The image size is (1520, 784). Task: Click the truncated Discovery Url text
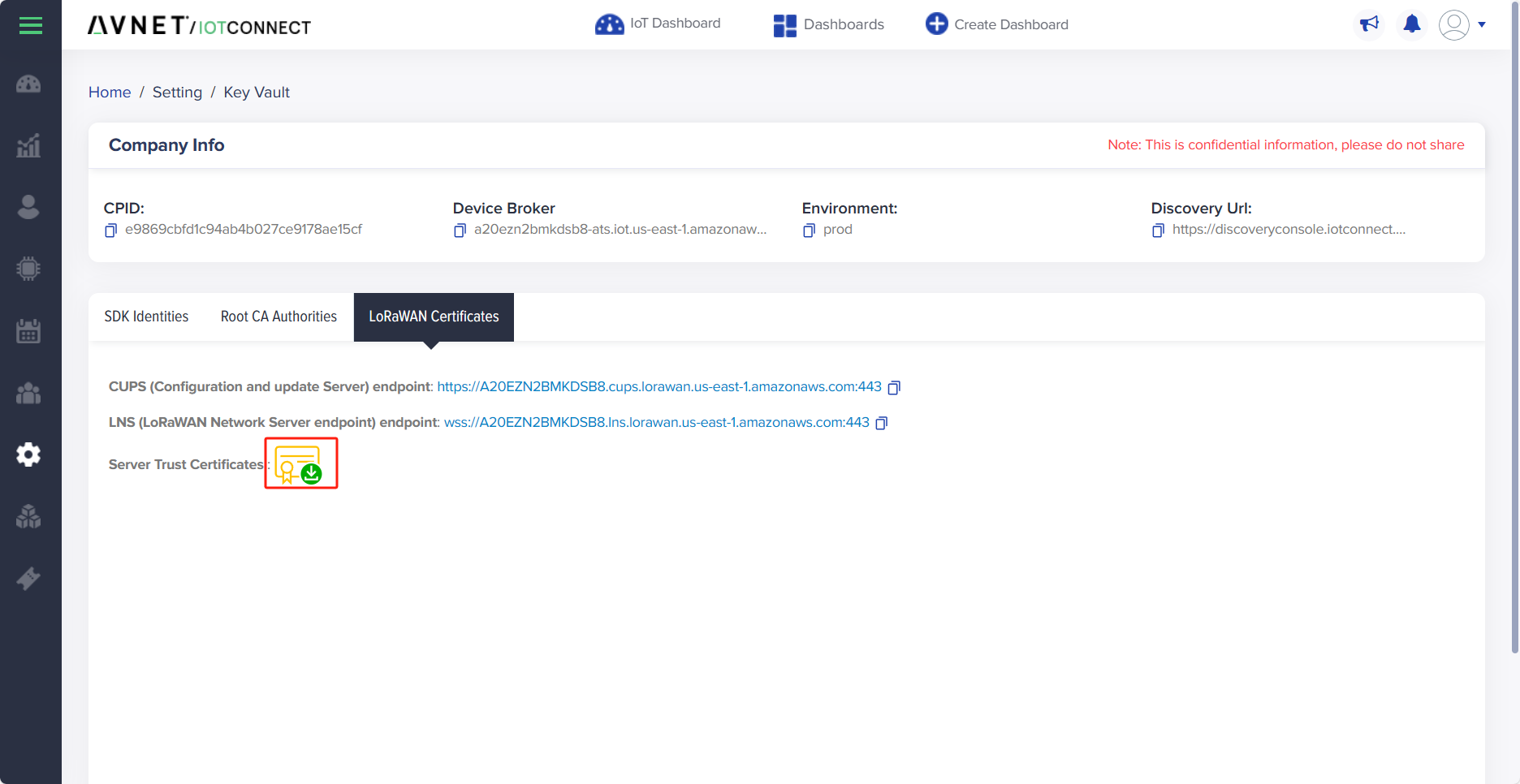pyautogui.click(x=1289, y=230)
